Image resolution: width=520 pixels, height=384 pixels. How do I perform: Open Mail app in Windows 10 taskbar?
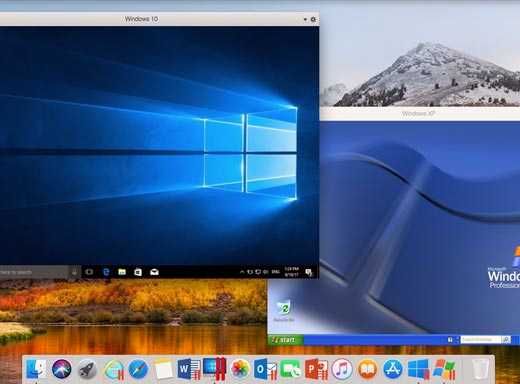pyautogui.click(x=154, y=272)
